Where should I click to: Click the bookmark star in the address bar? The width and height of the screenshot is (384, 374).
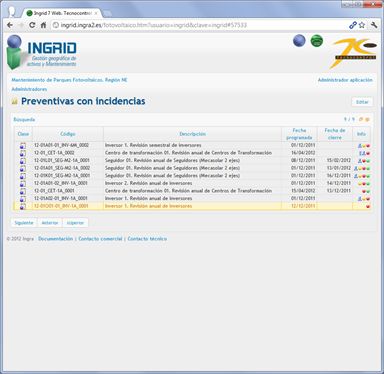(362, 25)
